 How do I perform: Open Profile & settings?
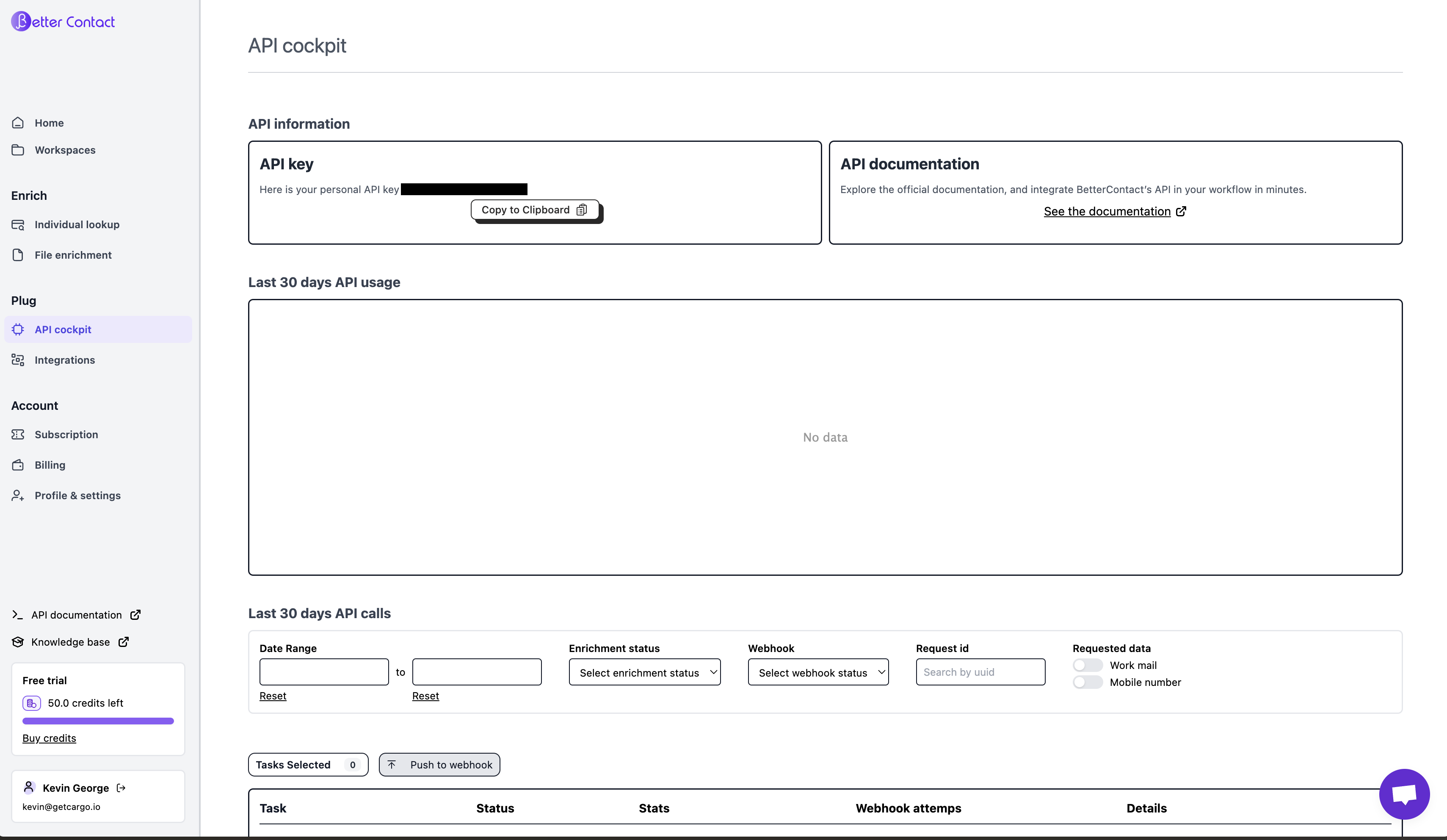pos(98,495)
